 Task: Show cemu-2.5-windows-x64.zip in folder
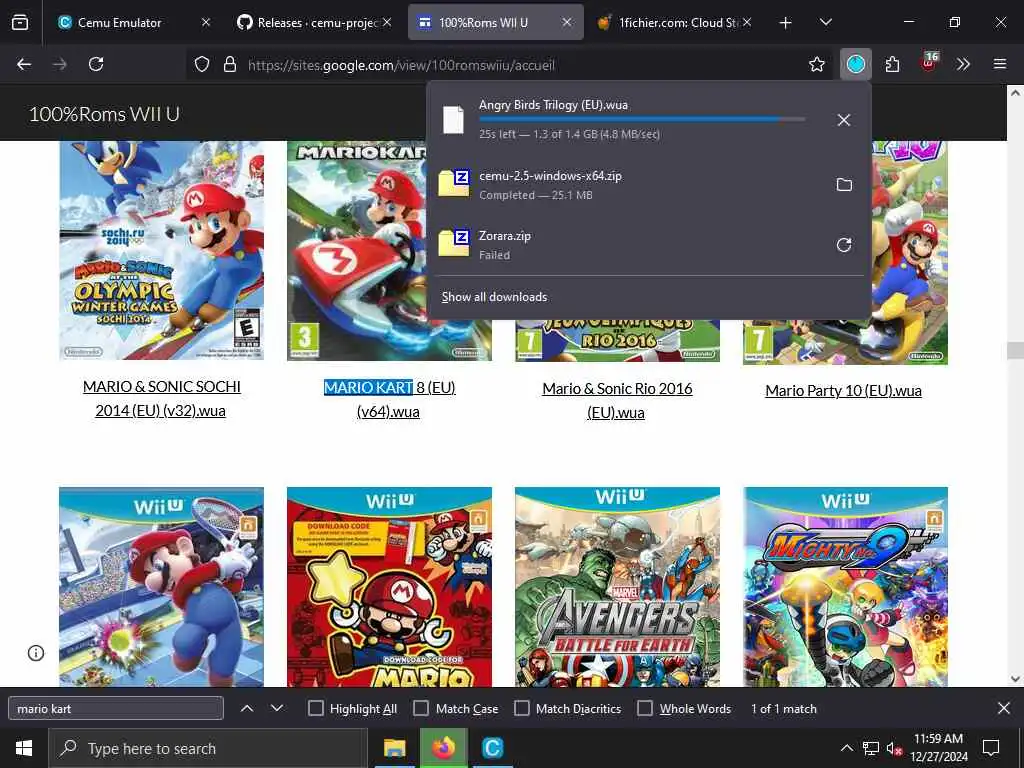click(x=844, y=185)
